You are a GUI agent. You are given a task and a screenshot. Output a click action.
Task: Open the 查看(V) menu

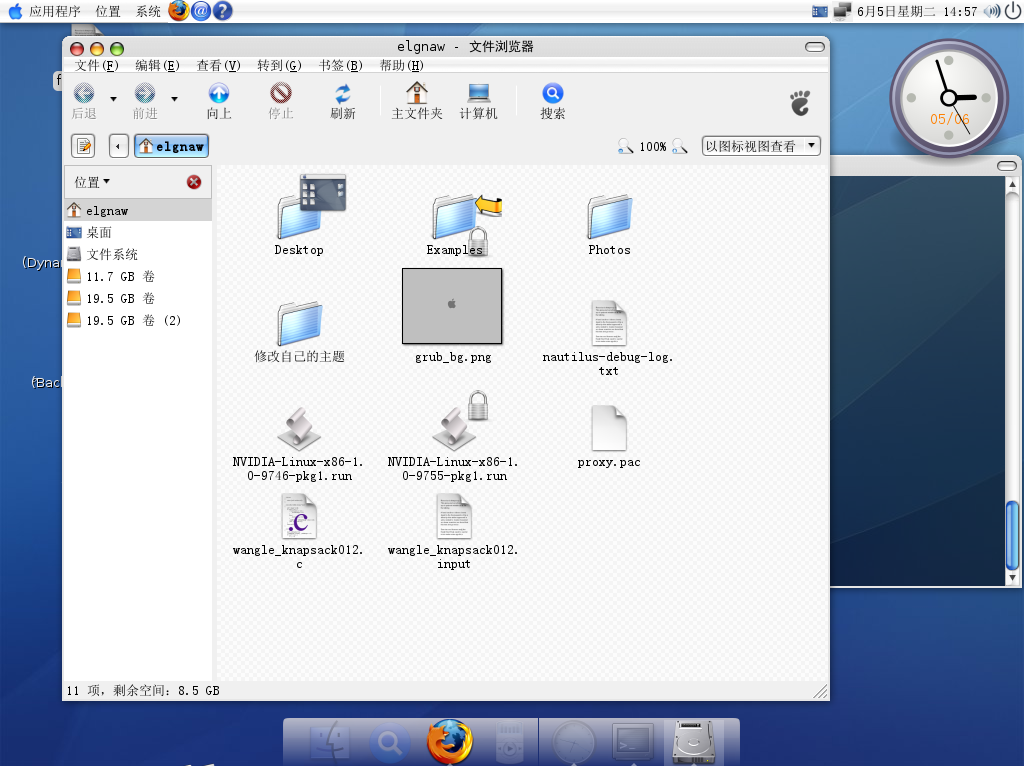219,65
